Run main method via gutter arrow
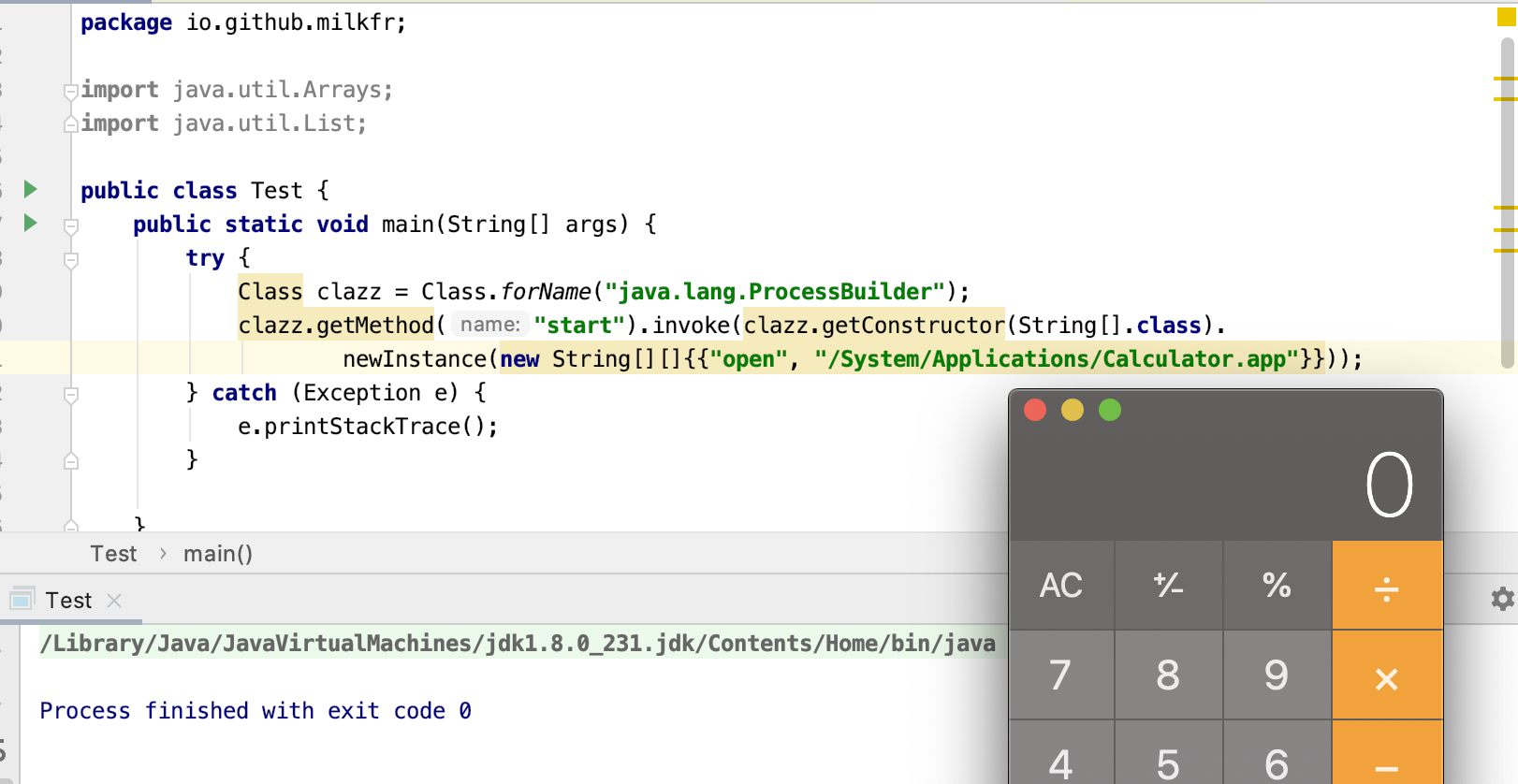Image resolution: width=1518 pixels, height=784 pixels. 30,224
